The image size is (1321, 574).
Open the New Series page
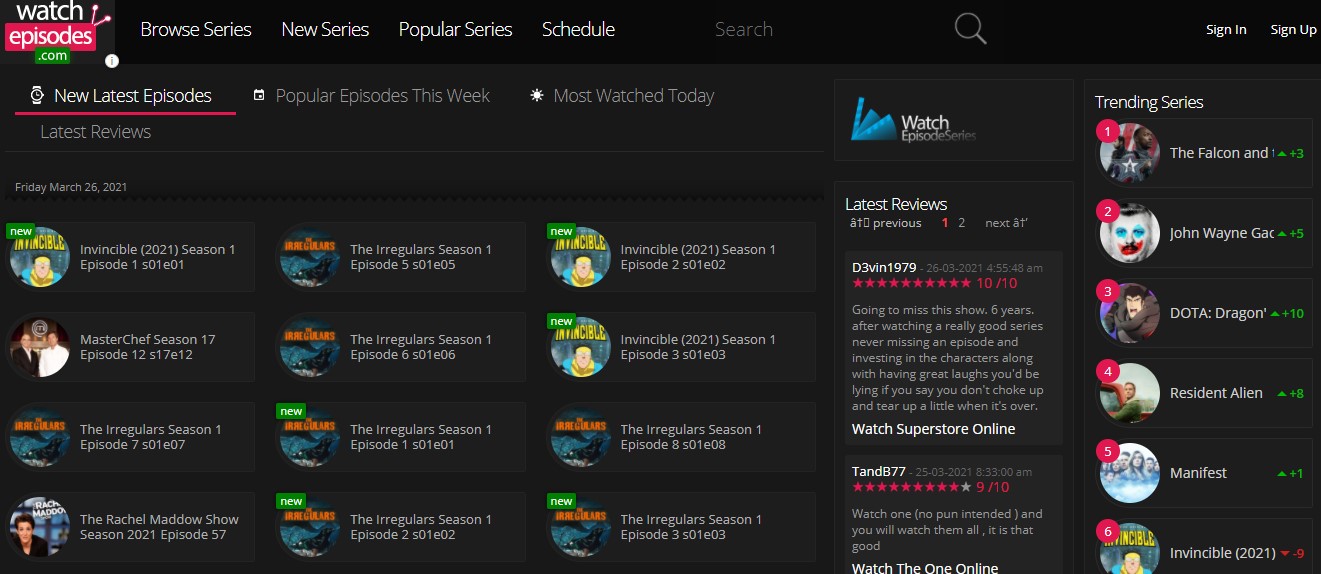pos(325,29)
